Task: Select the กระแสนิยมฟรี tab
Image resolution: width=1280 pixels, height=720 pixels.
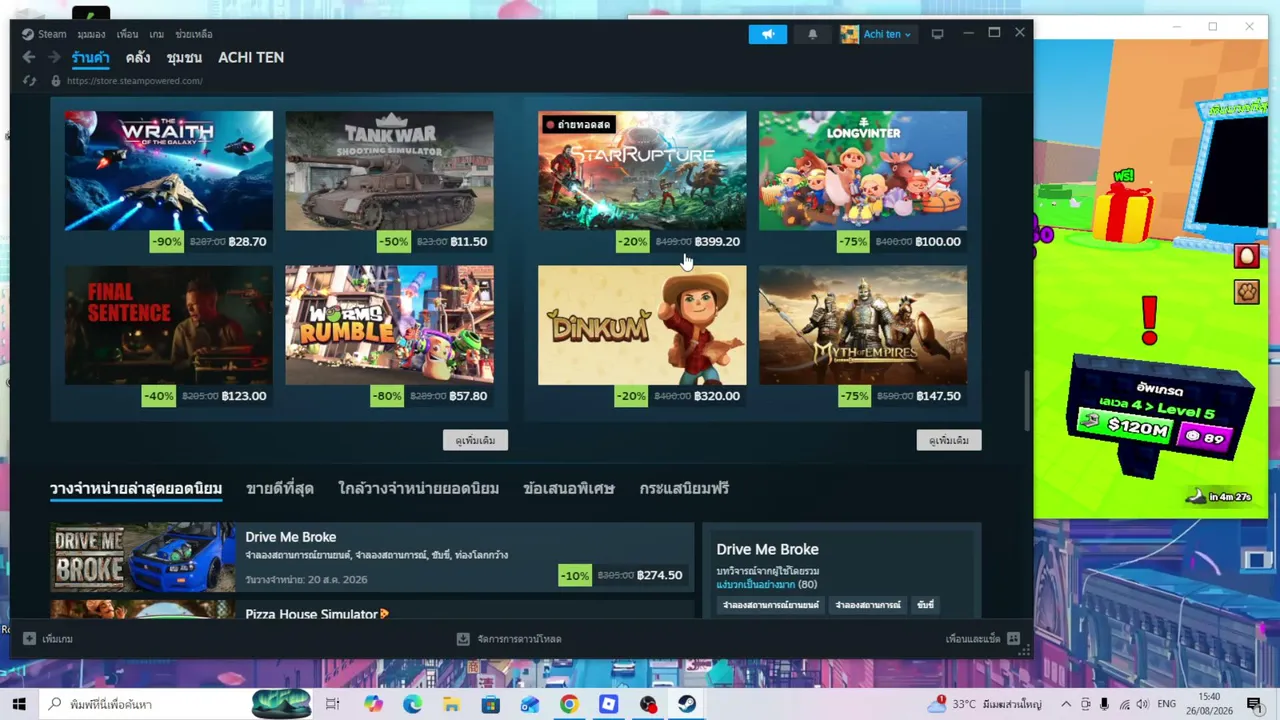Action: coord(684,489)
